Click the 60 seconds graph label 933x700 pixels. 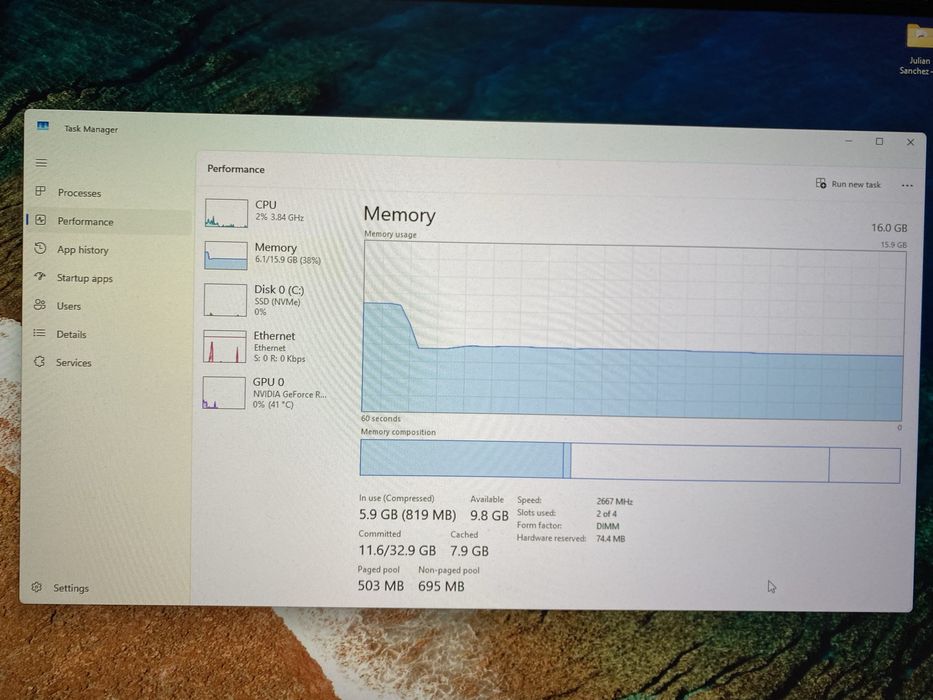[x=380, y=418]
